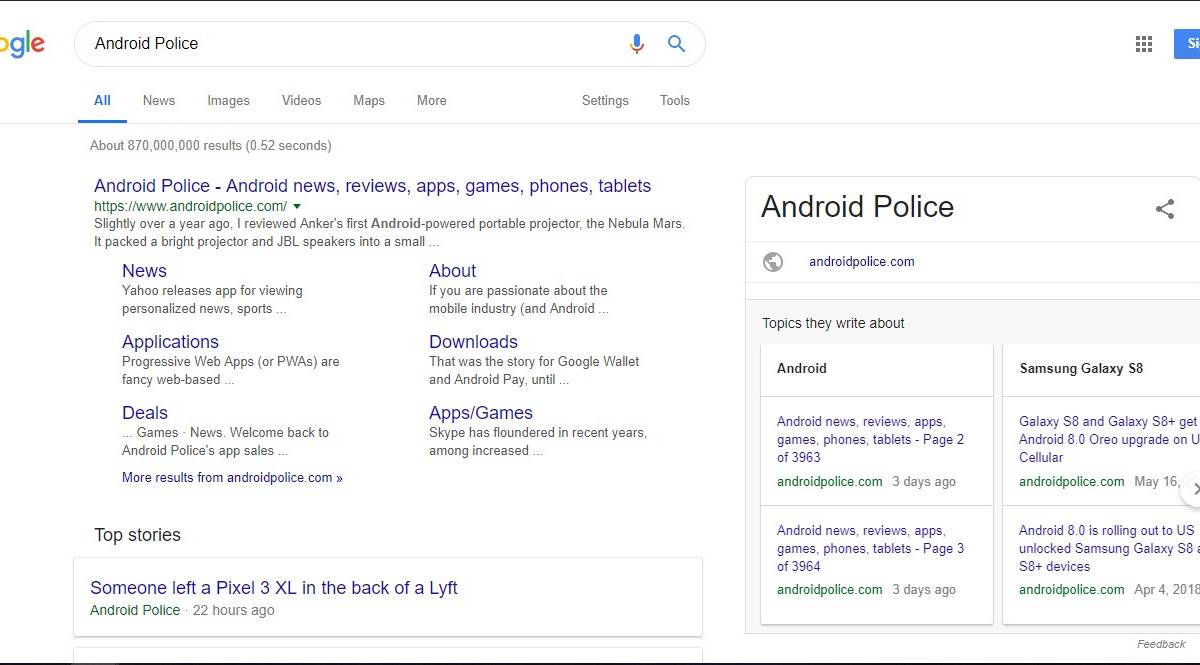This screenshot has height=665, width=1200.
Task: Click the Feedback link under knowledge panel
Action: (1161, 644)
